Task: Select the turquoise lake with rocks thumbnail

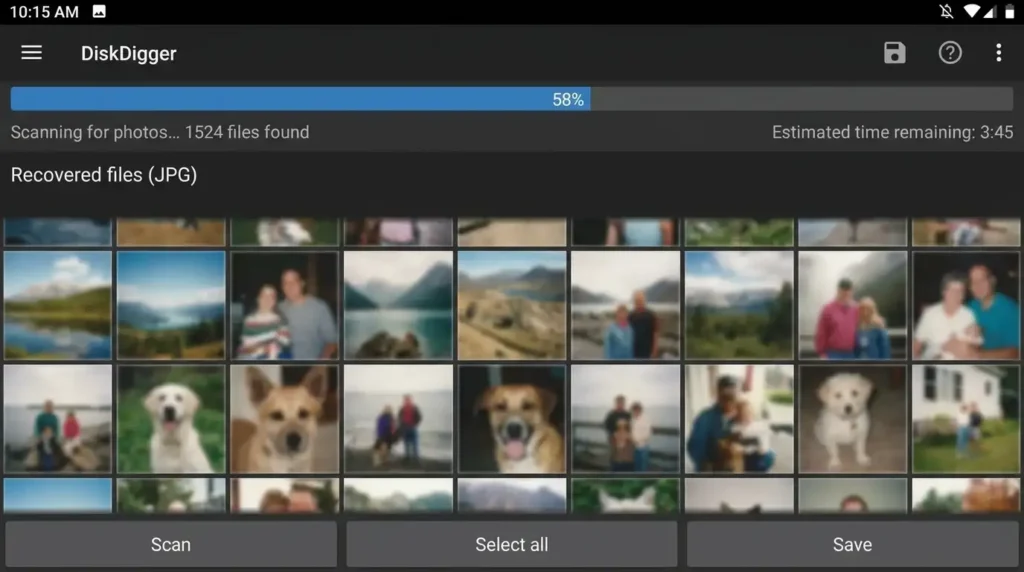Action: 398,305
